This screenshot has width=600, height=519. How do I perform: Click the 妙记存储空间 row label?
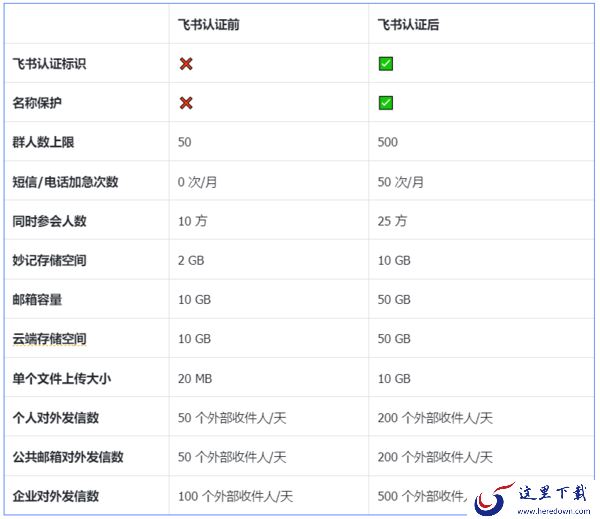(x=49, y=260)
